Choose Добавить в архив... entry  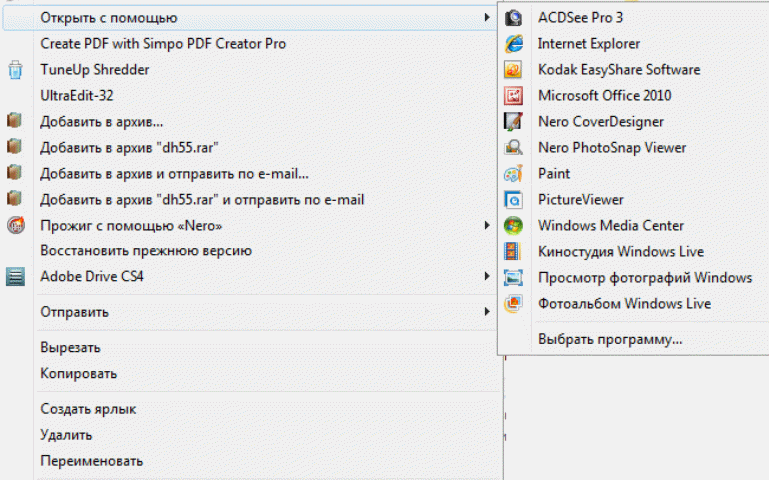pyautogui.click(x=102, y=122)
